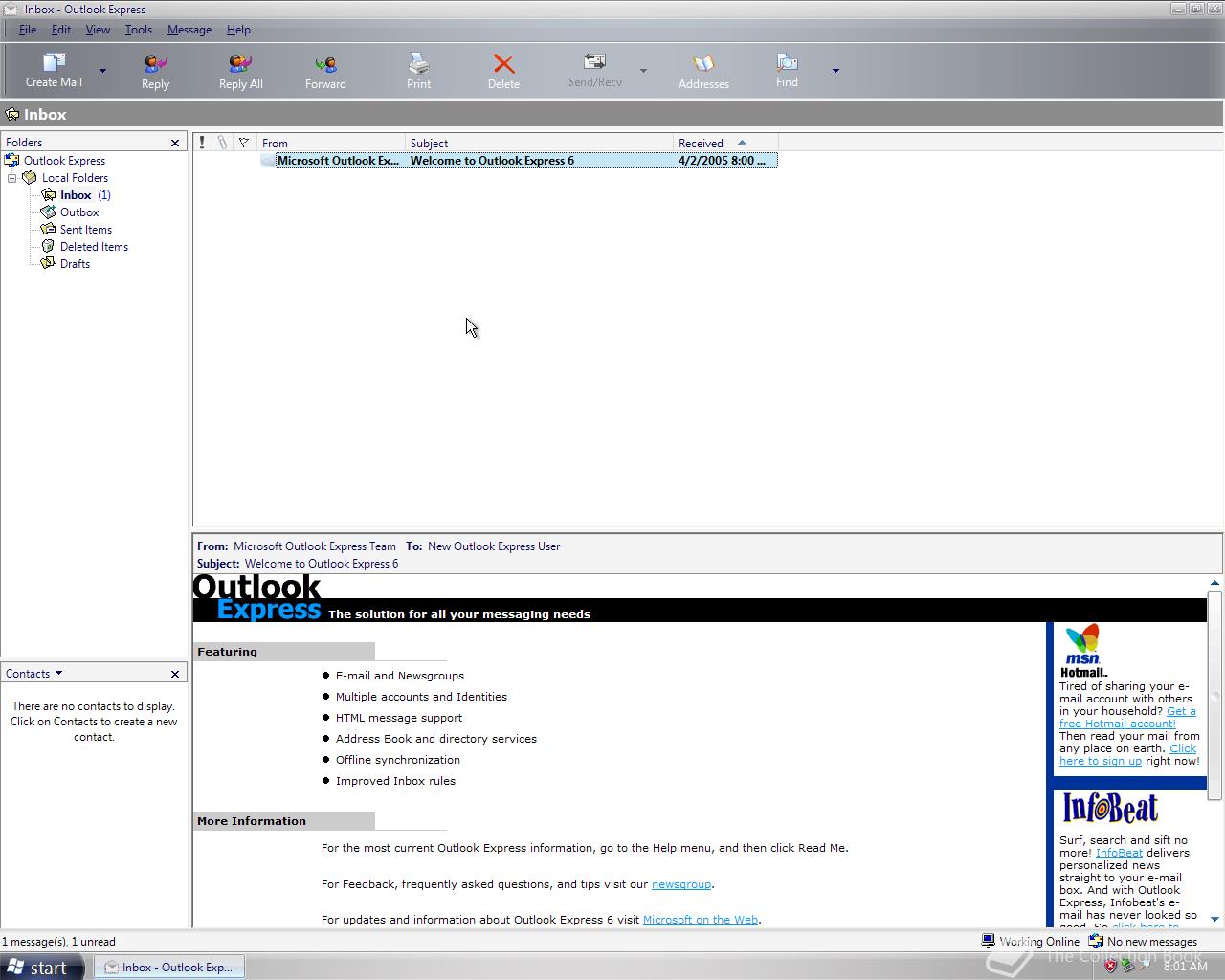
Task: Click the Create Mail toolbar icon
Action: point(54,70)
